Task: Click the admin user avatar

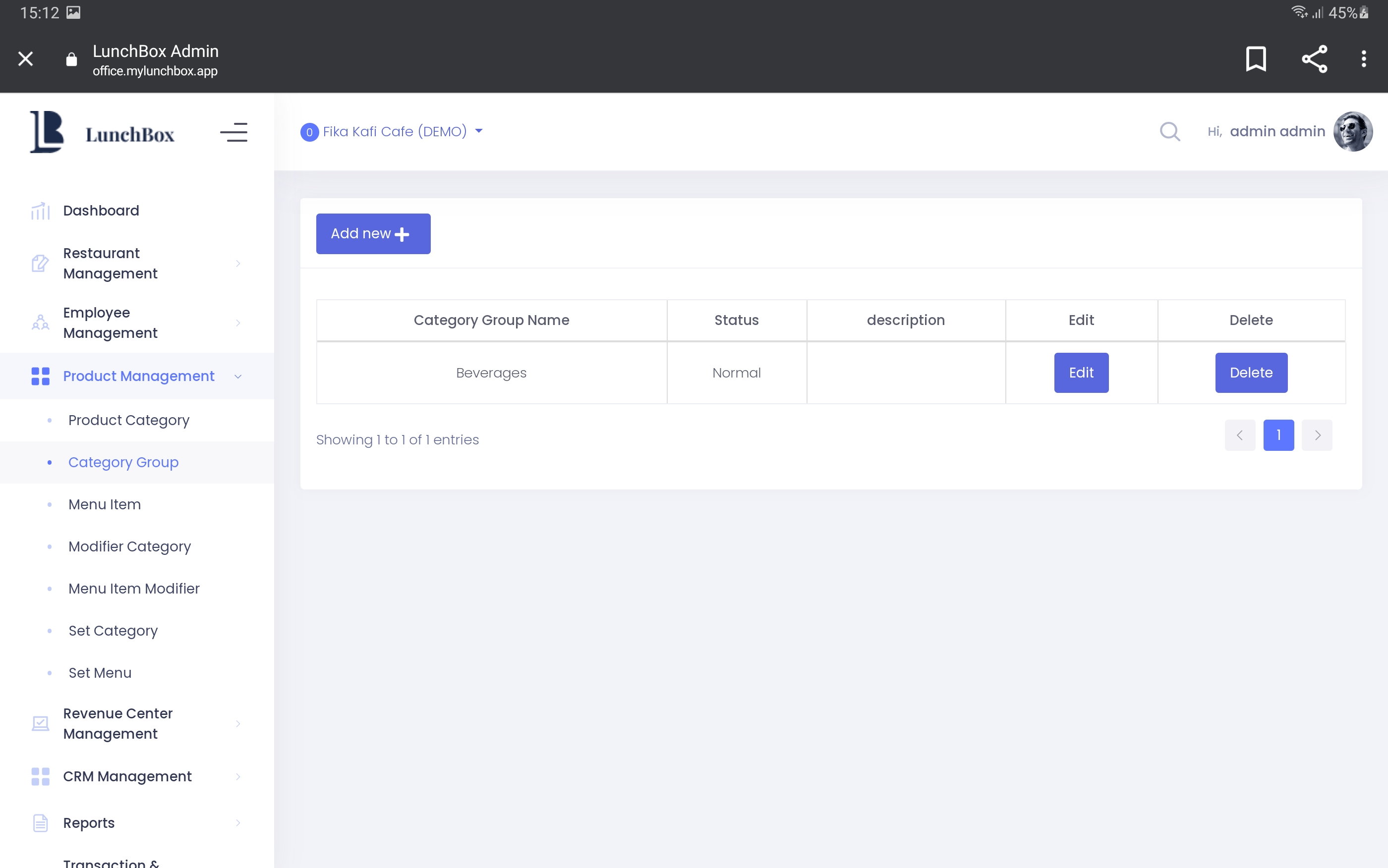Action: (x=1352, y=131)
